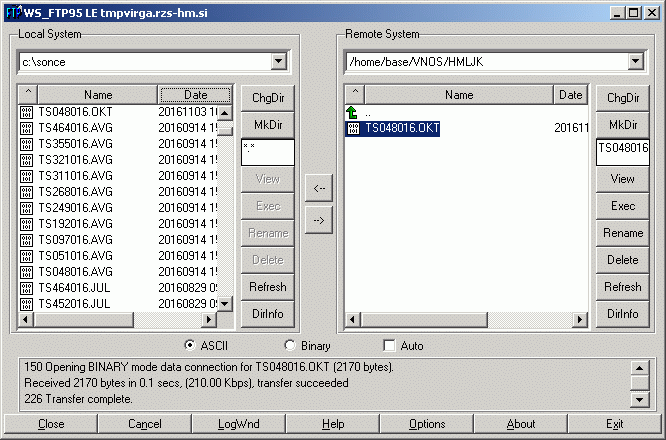
Task: Enable the Auto transfer mode checkbox
Action: pos(389,345)
